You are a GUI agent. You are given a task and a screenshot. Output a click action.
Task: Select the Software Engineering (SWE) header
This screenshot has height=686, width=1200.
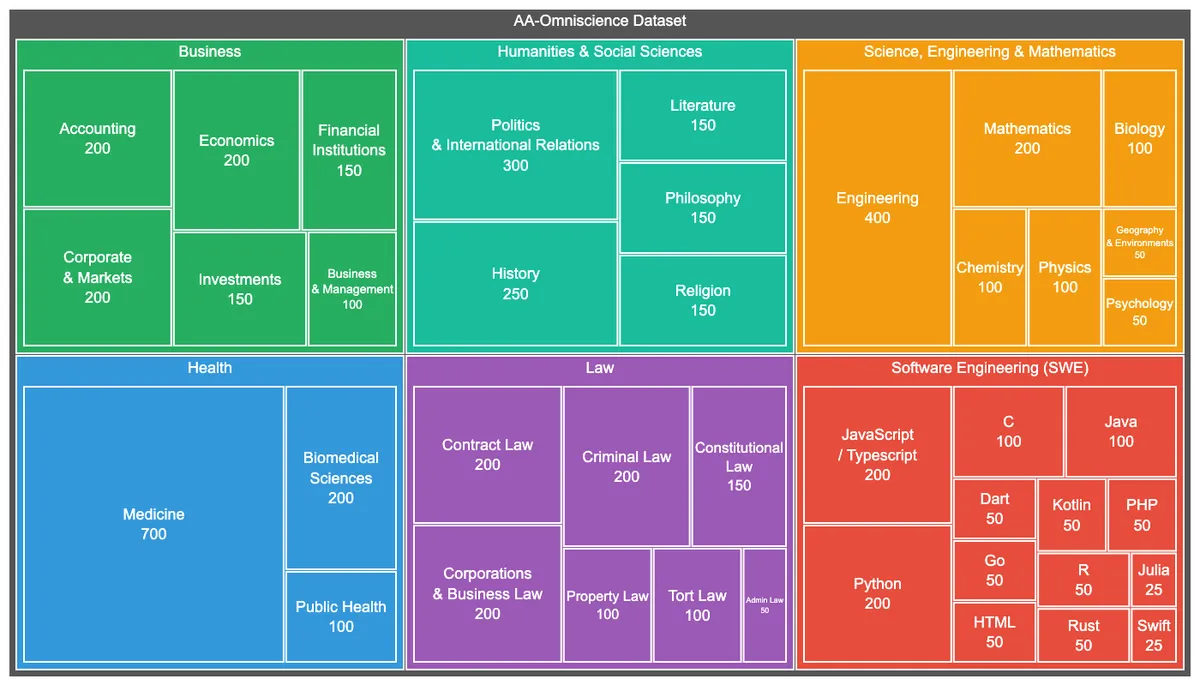tap(989, 368)
